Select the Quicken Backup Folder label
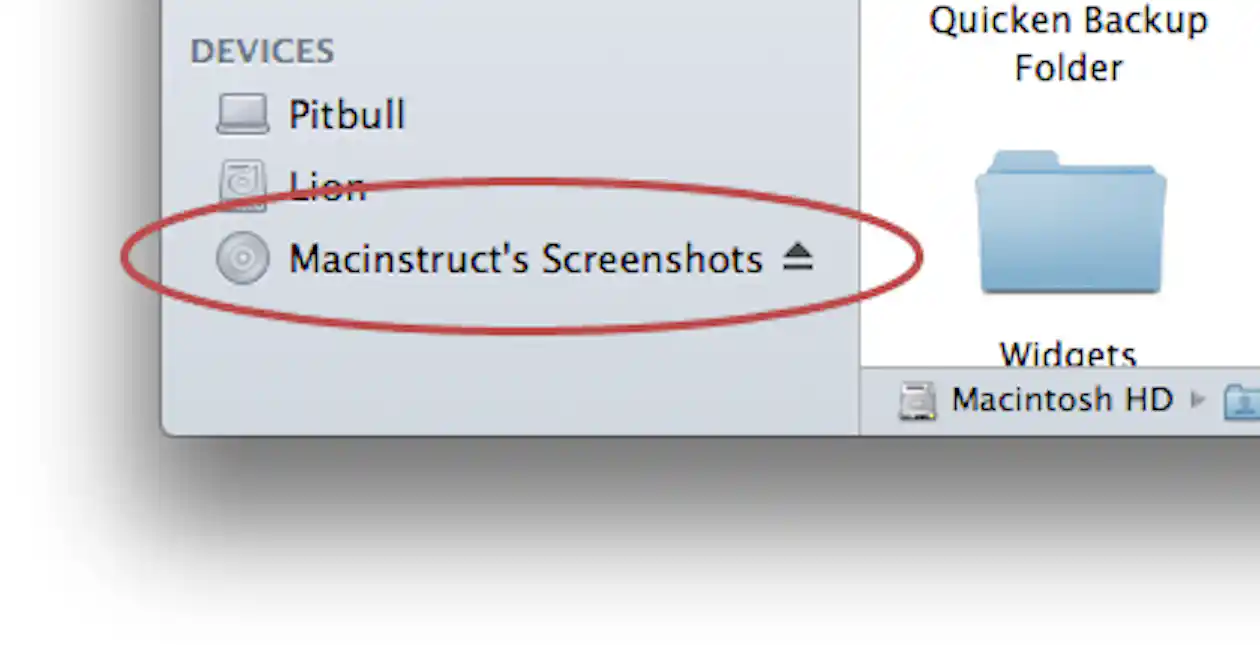Image resolution: width=1260 pixels, height=645 pixels. [1068, 44]
